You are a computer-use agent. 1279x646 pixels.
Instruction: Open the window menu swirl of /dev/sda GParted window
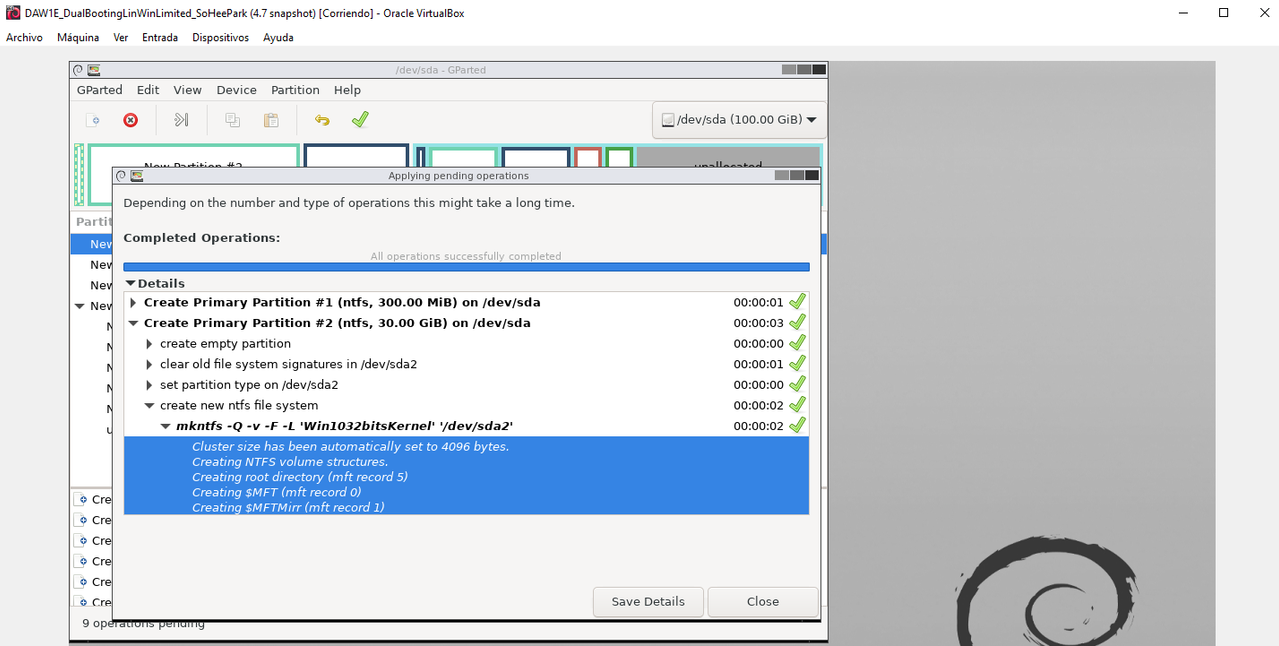point(78,70)
